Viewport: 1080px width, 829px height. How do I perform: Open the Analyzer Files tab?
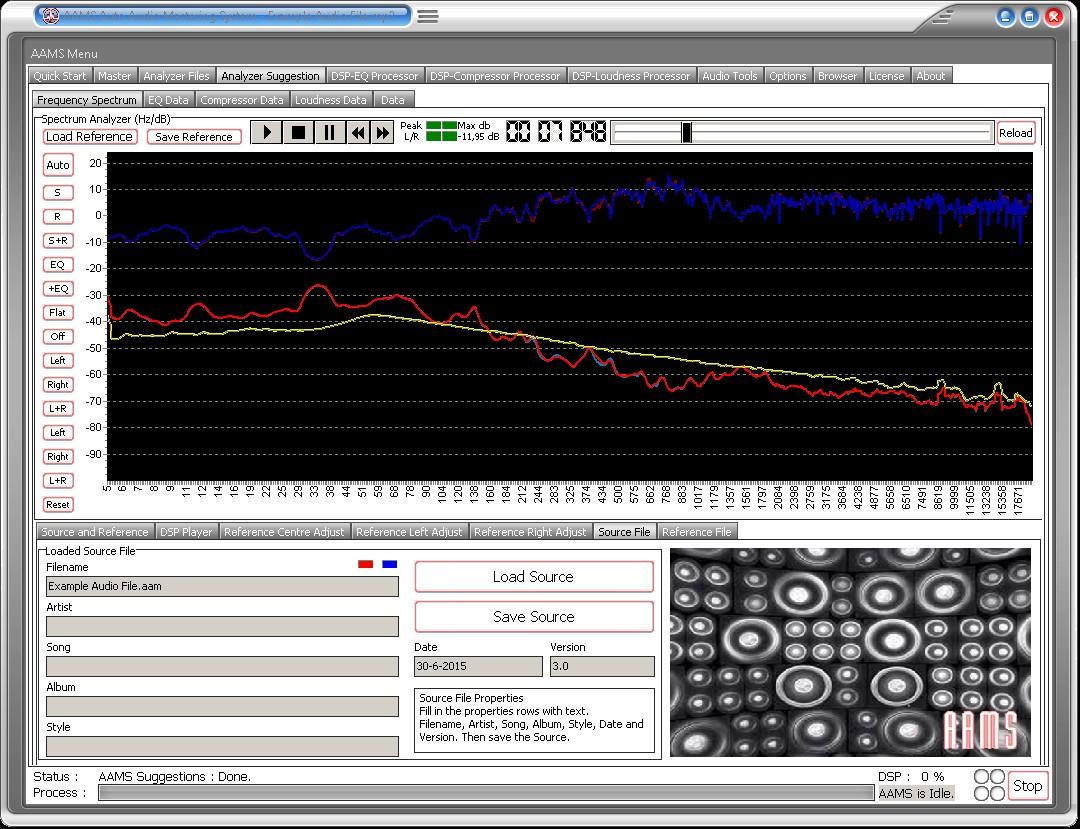coord(176,76)
